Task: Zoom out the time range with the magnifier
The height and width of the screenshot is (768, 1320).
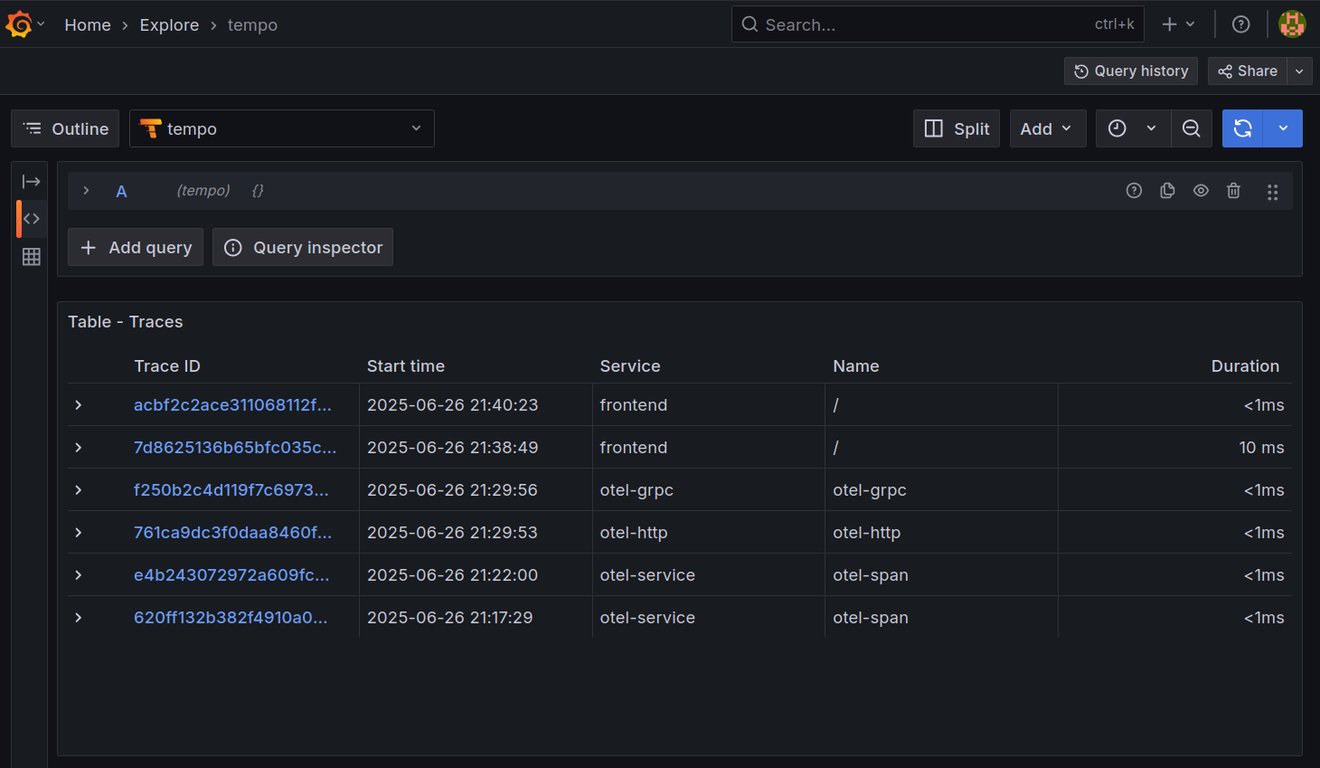Action: pos(1191,128)
